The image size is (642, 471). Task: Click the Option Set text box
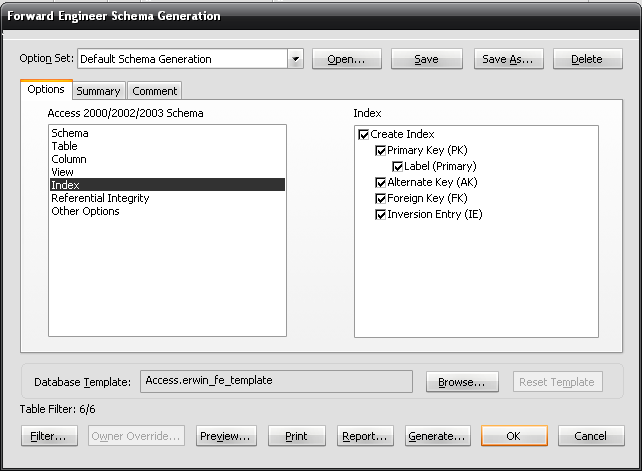[183, 59]
